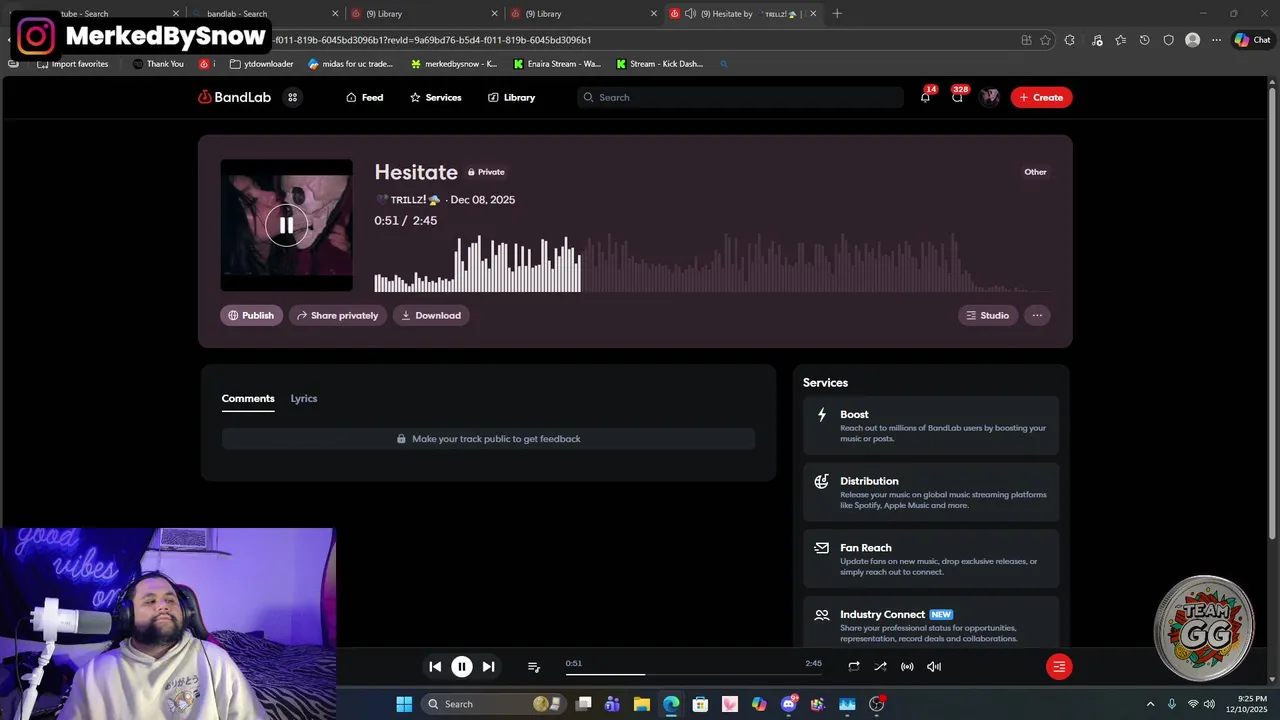
Task: Switch to the Lyrics tab
Action: [304, 398]
